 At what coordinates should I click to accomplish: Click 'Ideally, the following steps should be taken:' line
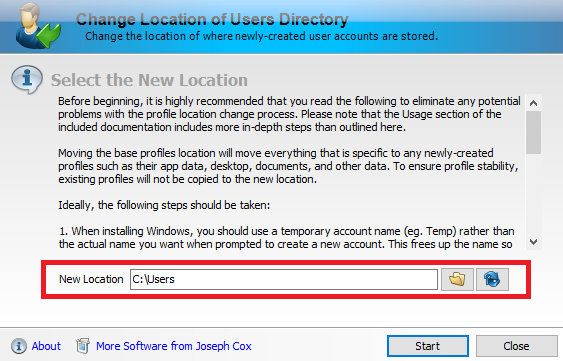coord(164,205)
